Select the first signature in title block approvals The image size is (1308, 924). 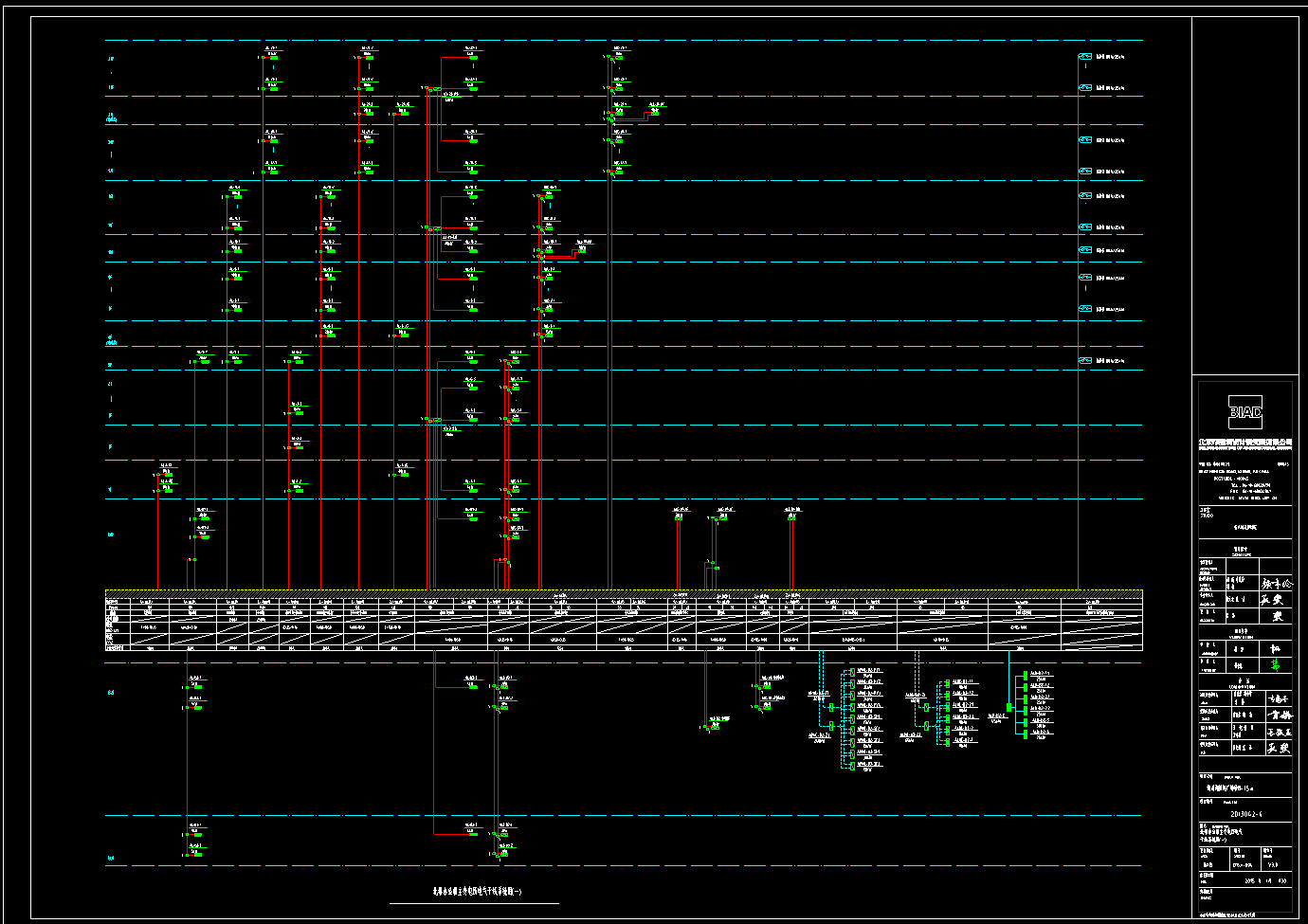click(x=1275, y=584)
